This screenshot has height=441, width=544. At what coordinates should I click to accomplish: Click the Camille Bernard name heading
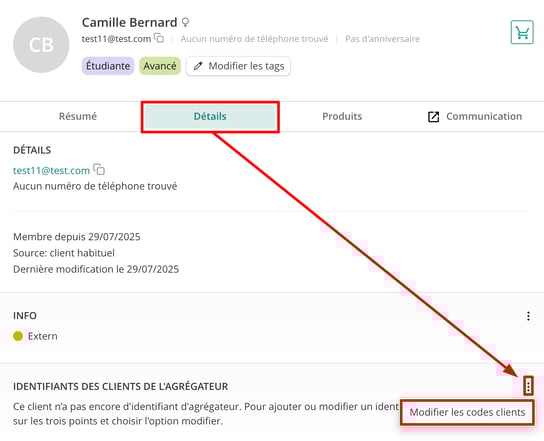pyautogui.click(x=129, y=23)
